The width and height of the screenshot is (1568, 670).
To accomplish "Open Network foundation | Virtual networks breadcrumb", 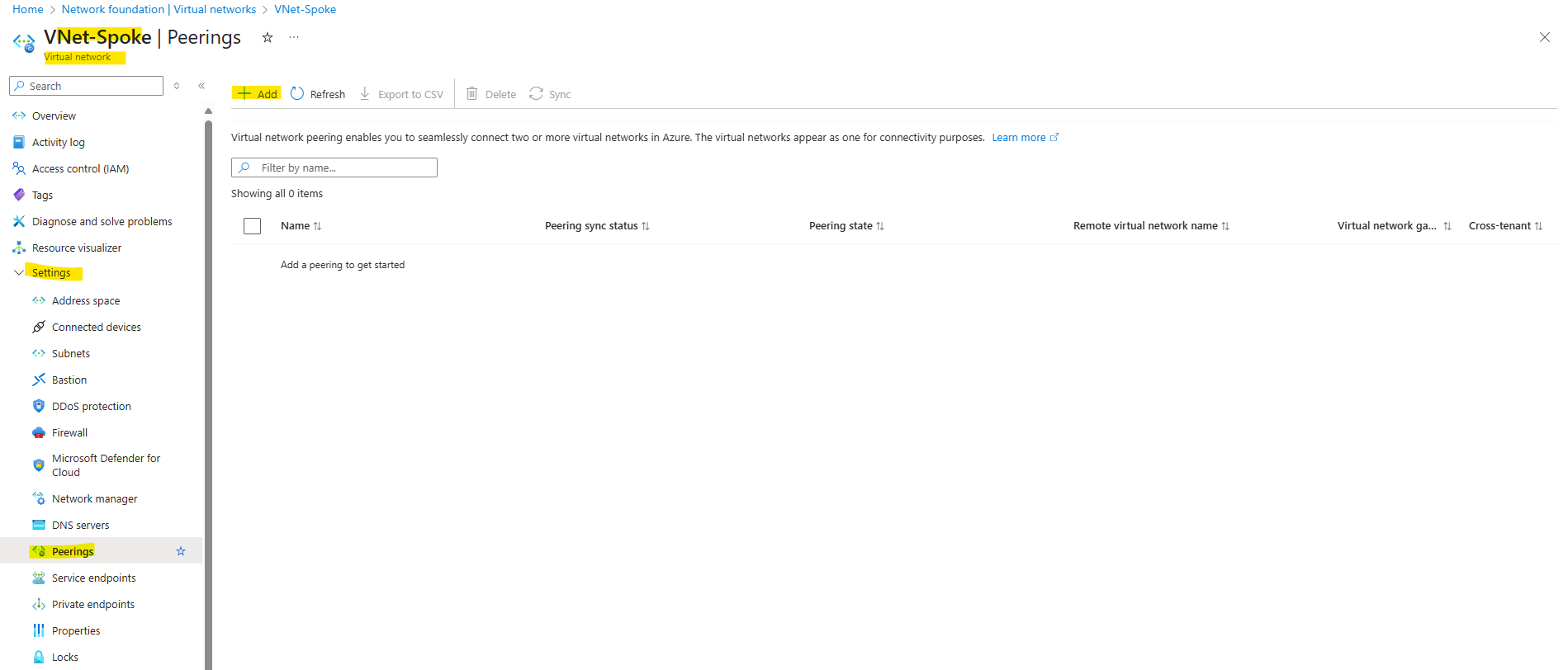I will click(x=159, y=9).
